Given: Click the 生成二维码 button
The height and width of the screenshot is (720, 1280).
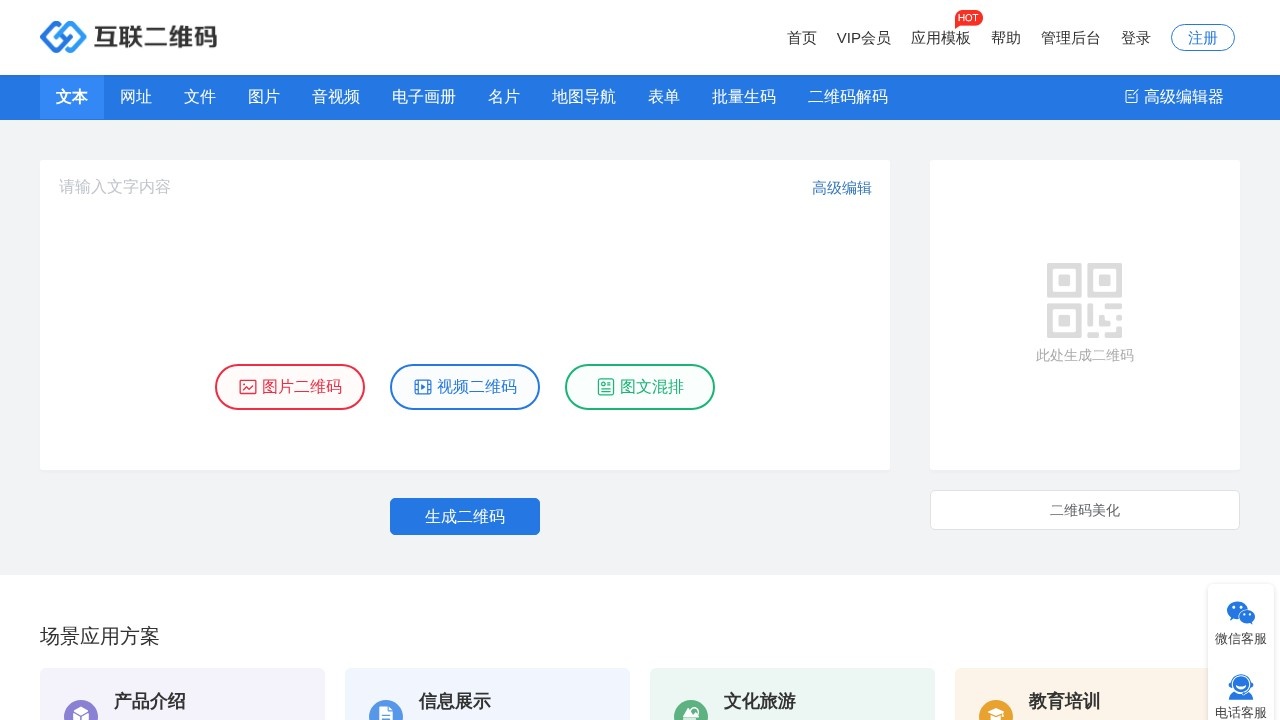Looking at the screenshot, I should 465,516.
